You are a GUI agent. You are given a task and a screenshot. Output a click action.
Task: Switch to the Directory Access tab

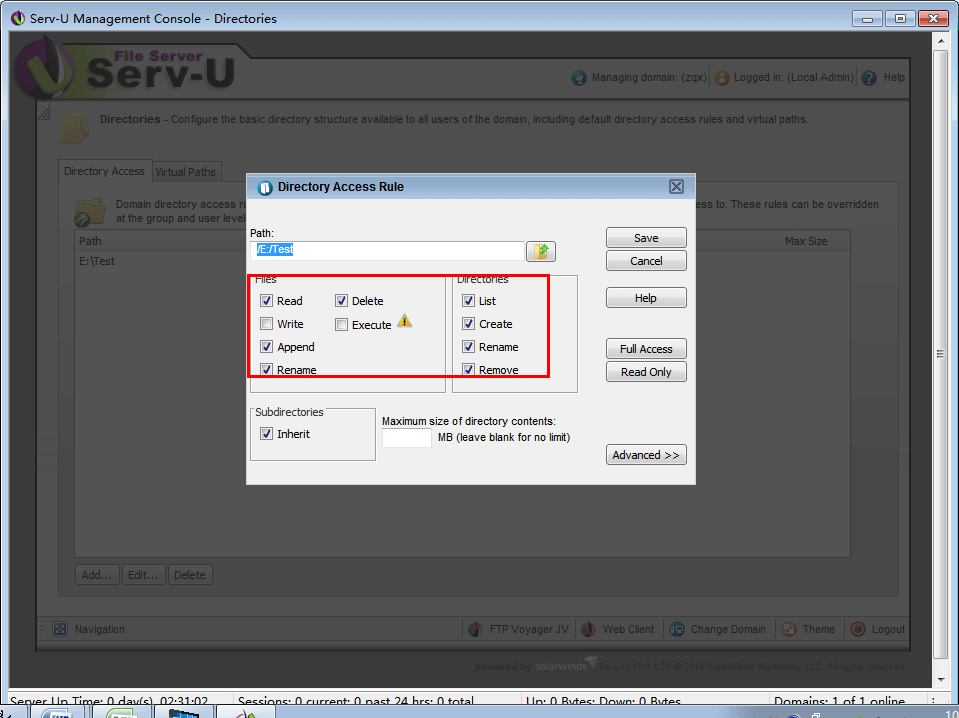pos(104,171)
